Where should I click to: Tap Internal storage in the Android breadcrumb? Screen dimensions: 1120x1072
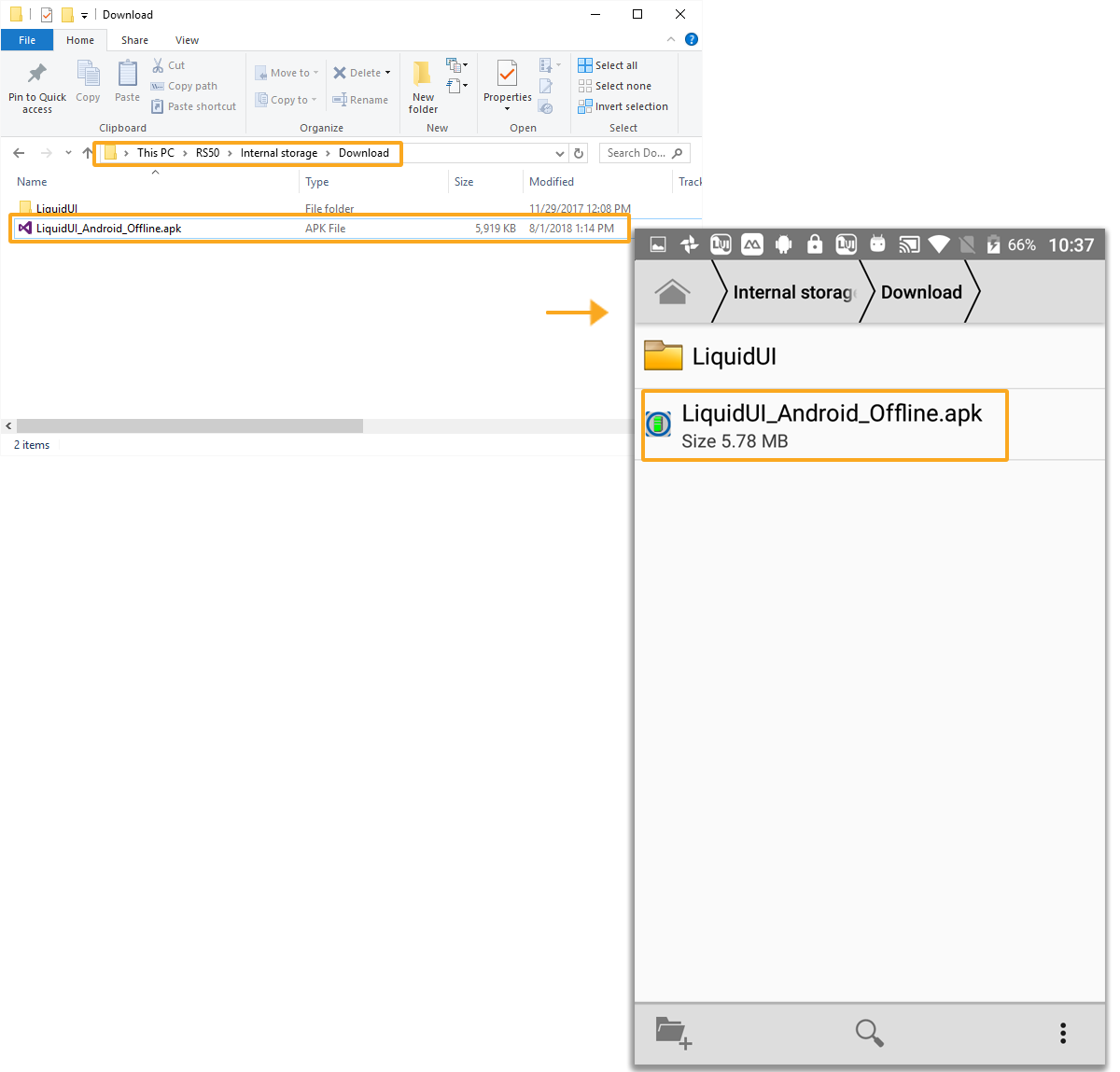pos(793,292)
